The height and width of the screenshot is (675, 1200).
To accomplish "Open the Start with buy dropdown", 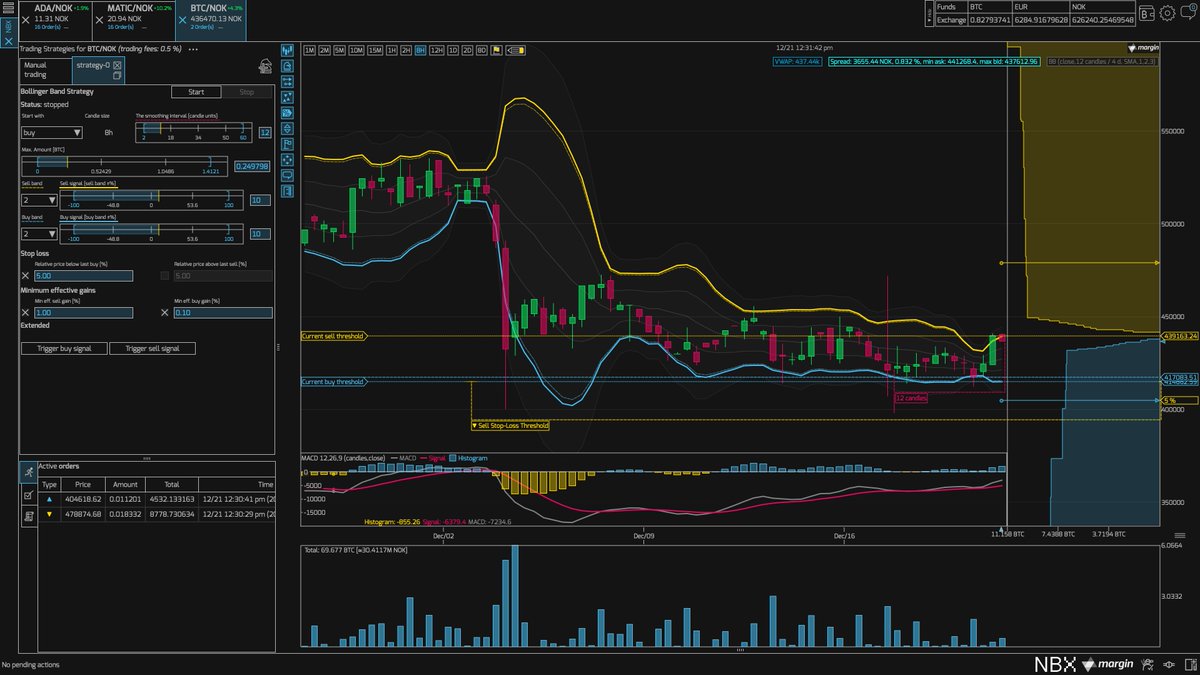I will tap(52, 132).
